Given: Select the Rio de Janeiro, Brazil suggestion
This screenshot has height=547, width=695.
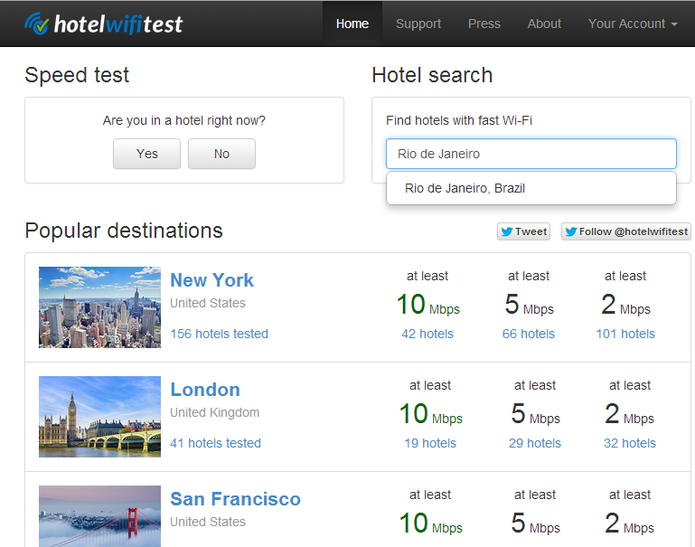Looking at the screenshot, I should point(531,188).
